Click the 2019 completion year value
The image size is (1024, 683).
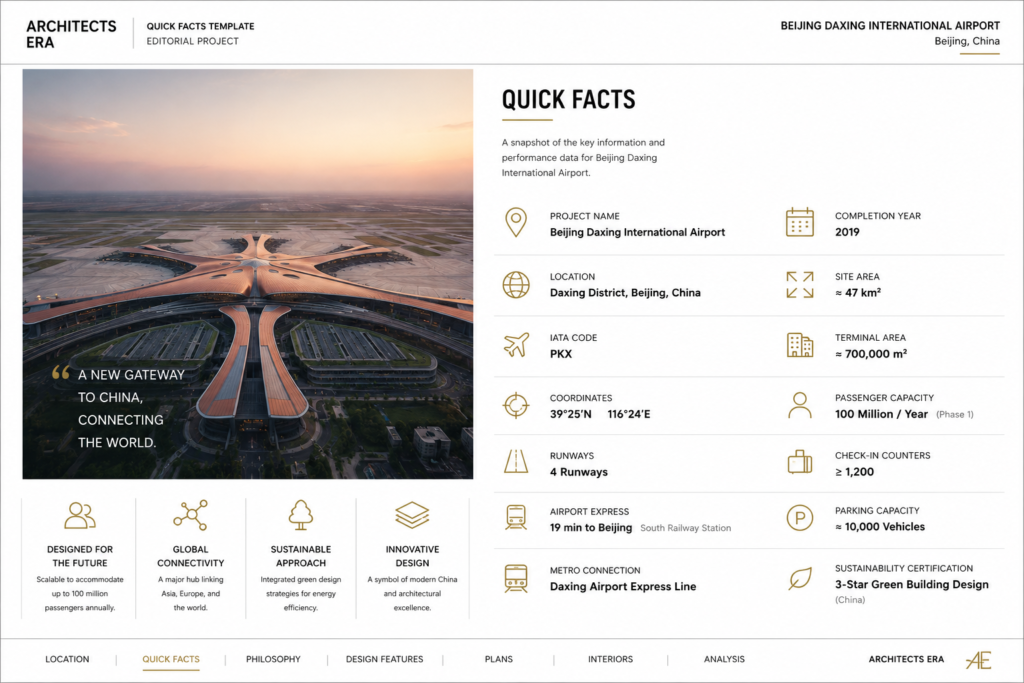[x=847, y=232]
